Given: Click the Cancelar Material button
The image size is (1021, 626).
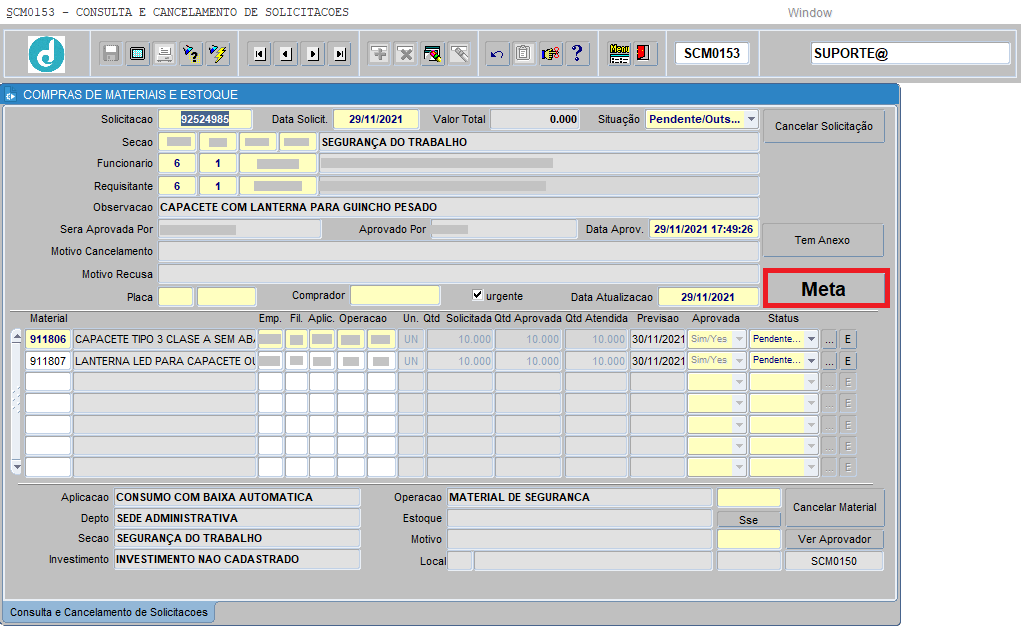Looking at the screenshot, I should 835,507.
